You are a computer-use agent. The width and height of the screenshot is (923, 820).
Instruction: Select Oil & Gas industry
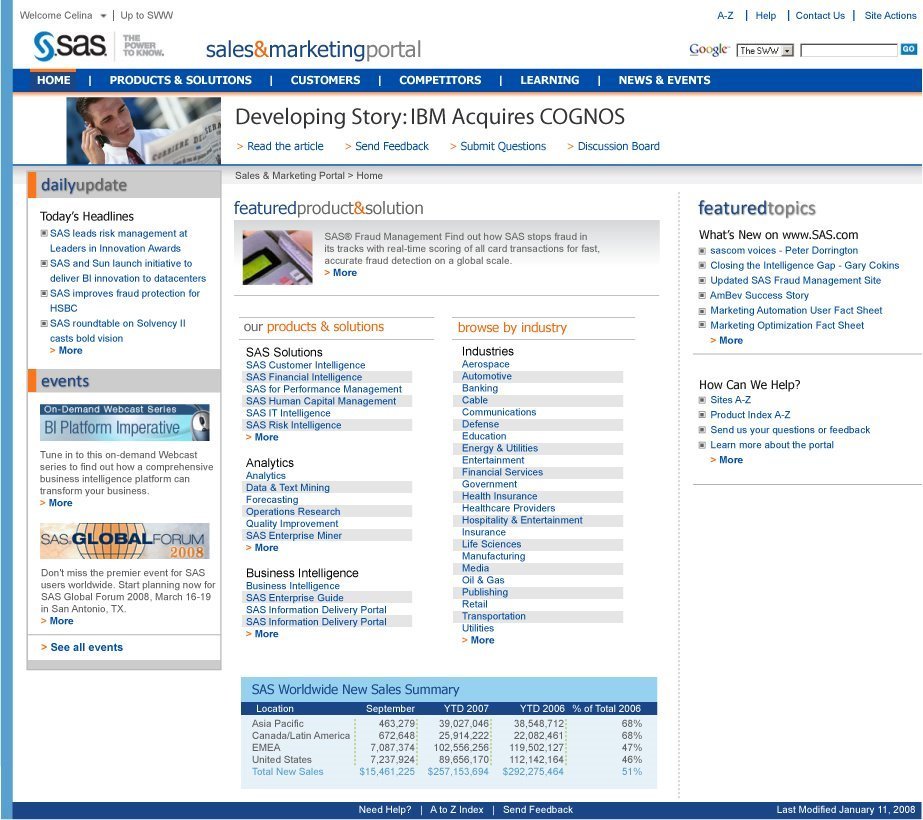pyautogui.click(x=483, y=580)
